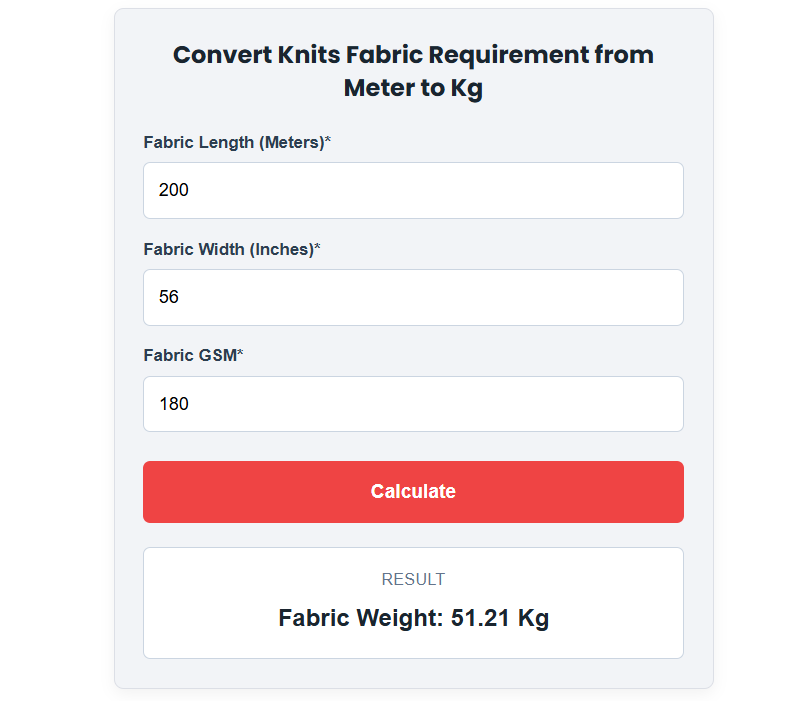Screen dimensions: 809x701
Task: Place cursor on the 180 GSM value
Action: tap(174, 403)
